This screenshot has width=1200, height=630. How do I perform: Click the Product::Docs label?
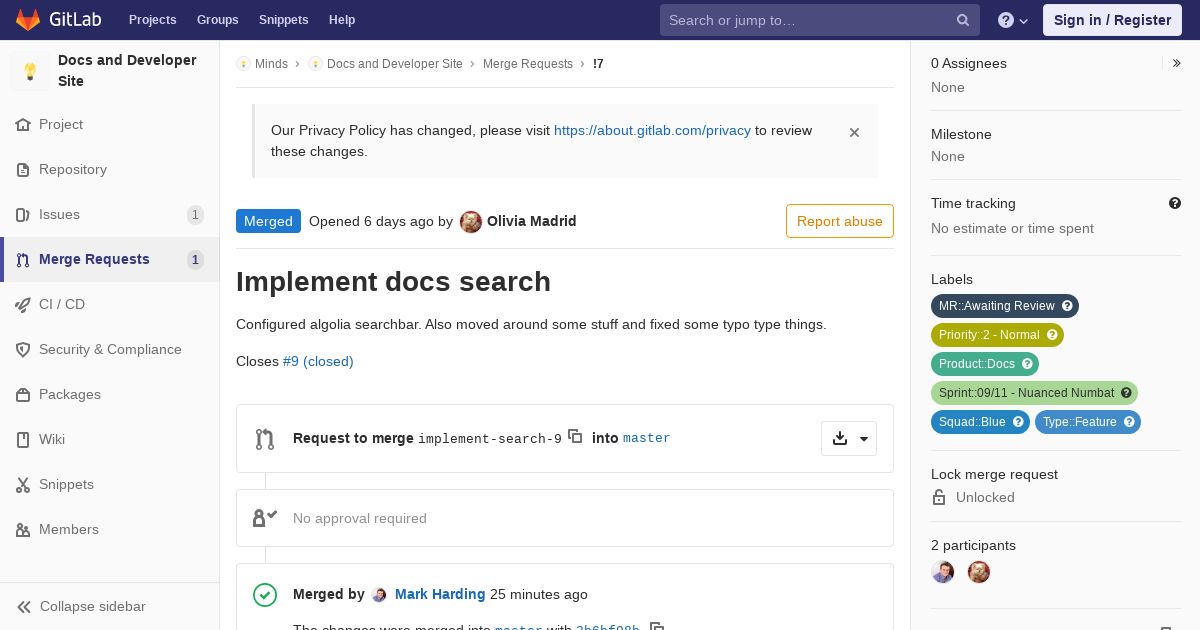point(985,364)
